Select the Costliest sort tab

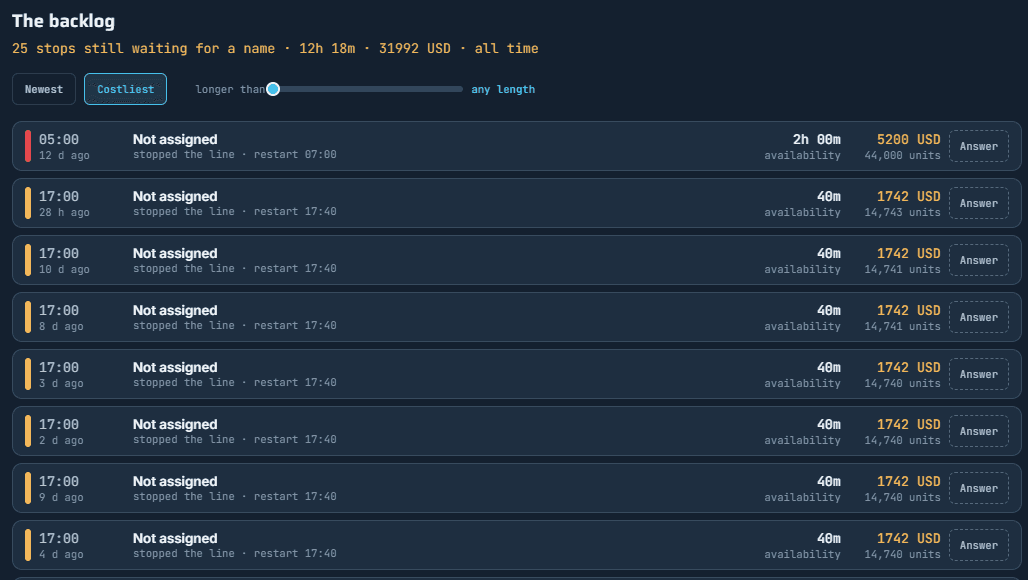[x=125, y=89]
